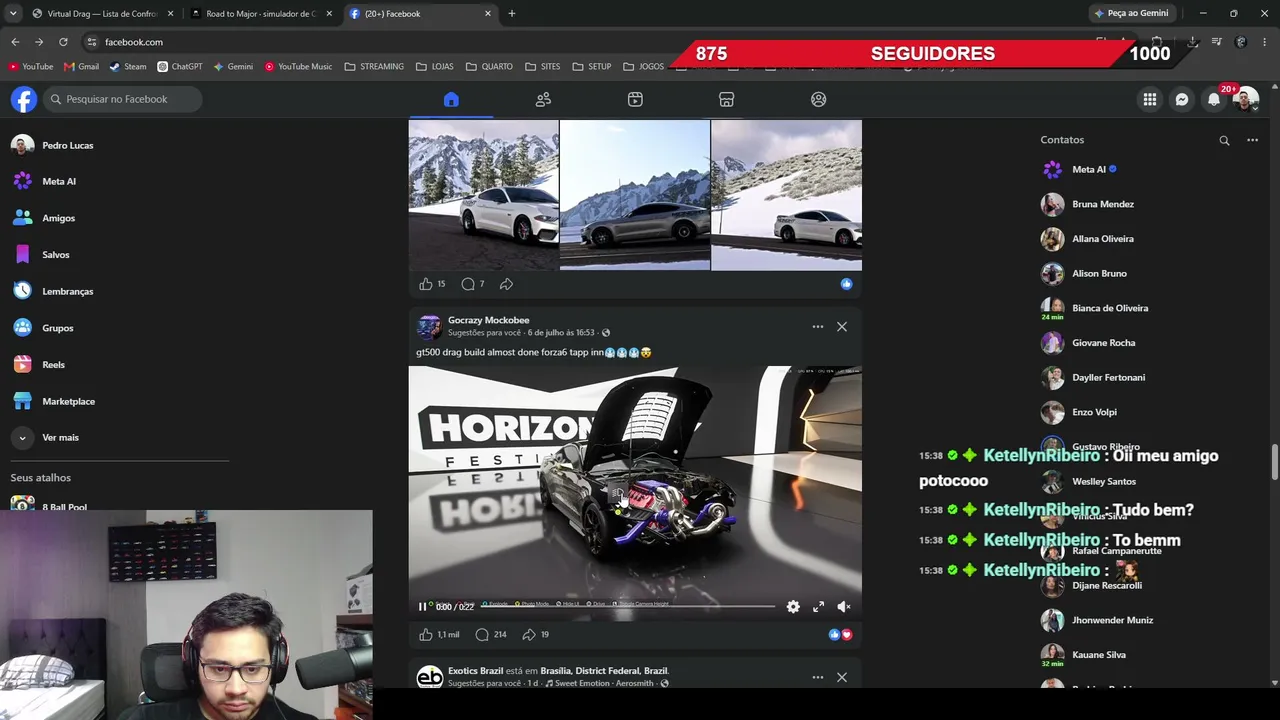Open the Friends tab in top navigation

[543, 99]
